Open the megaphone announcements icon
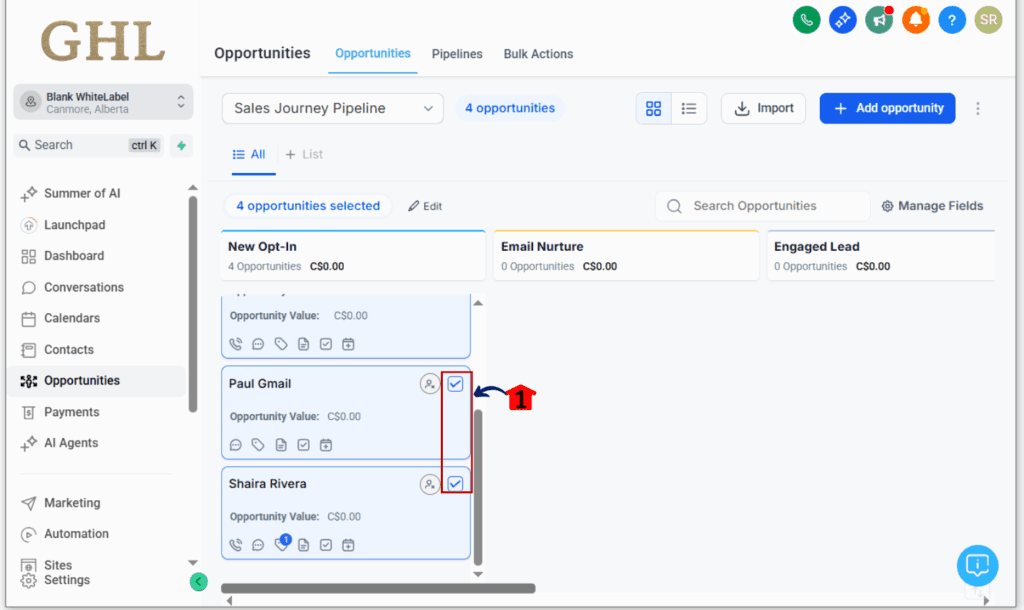The height and width of the screenshot is (610, 1024). click(879, 19)
